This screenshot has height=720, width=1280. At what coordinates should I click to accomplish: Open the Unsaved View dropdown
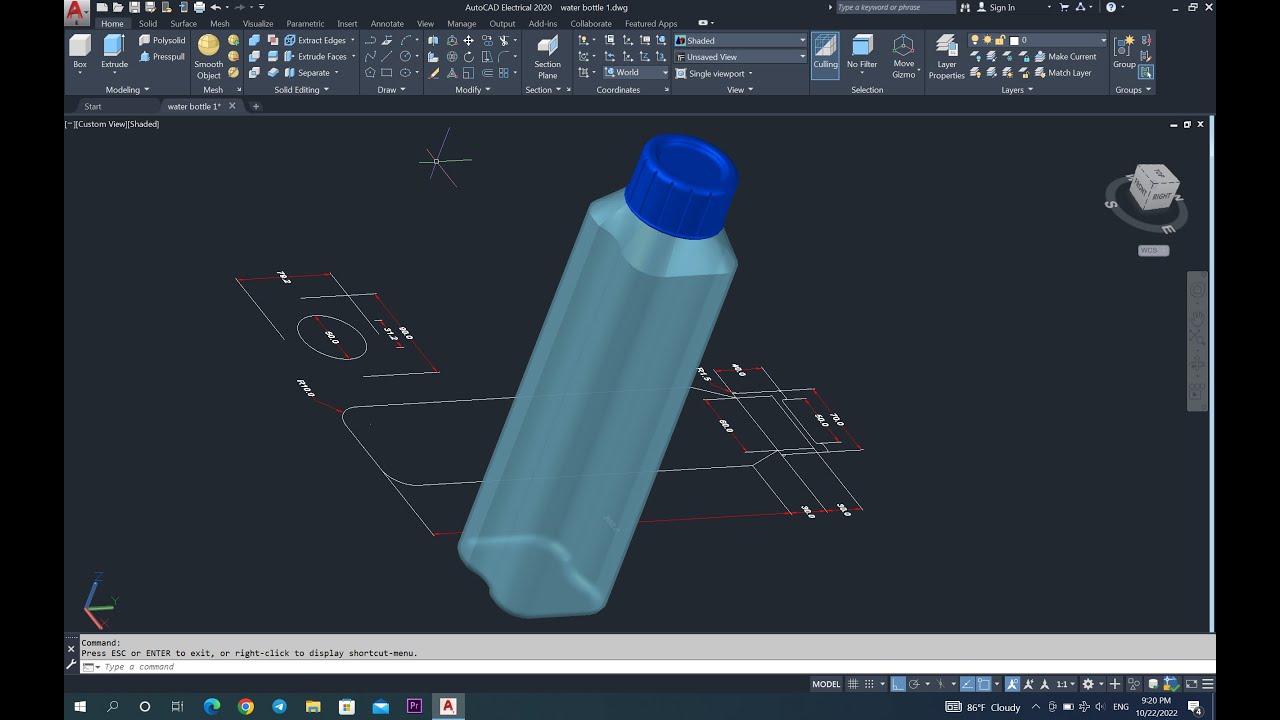(740, 57)
